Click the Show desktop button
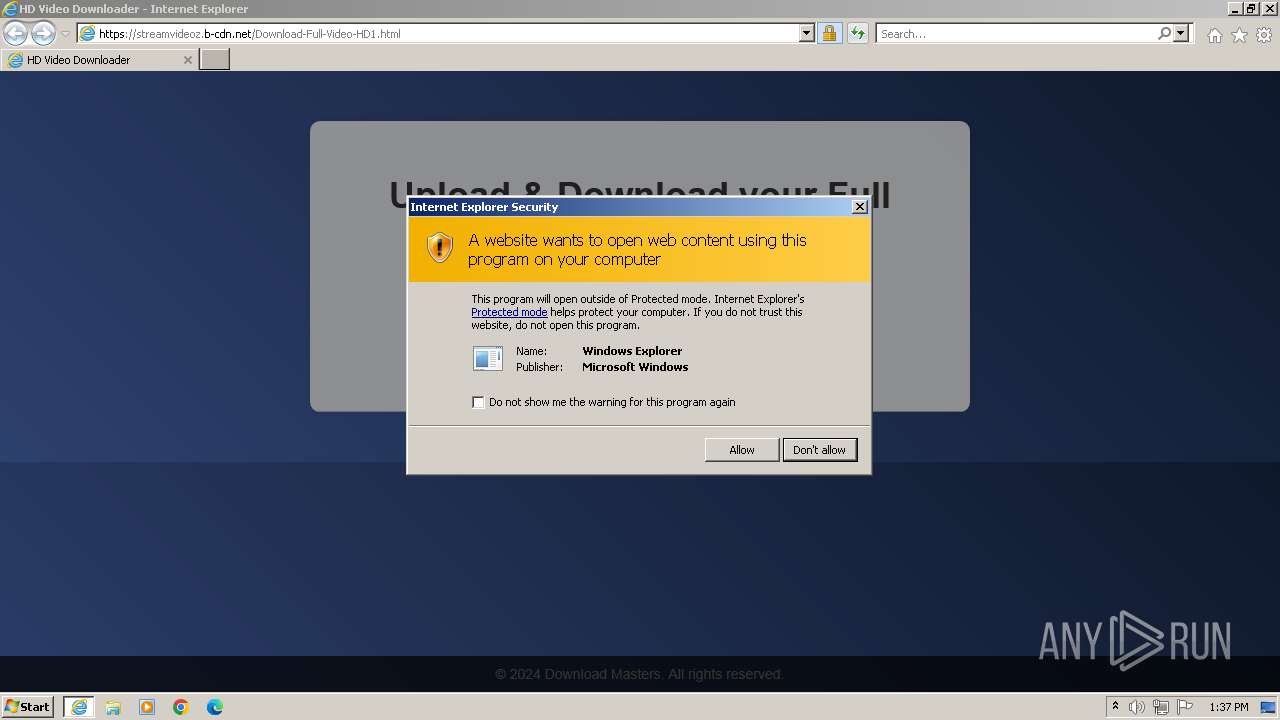 (x=1268, y=707)
